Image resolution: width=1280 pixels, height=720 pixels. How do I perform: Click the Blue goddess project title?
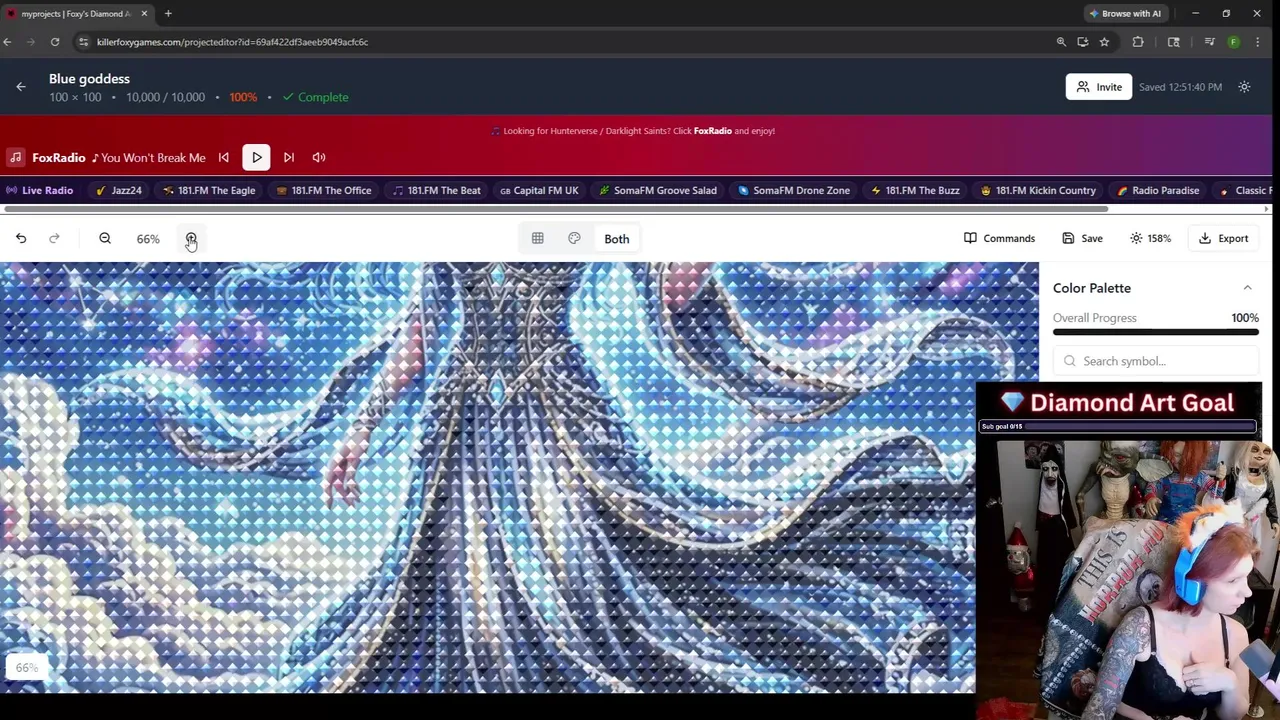[89, 79]
